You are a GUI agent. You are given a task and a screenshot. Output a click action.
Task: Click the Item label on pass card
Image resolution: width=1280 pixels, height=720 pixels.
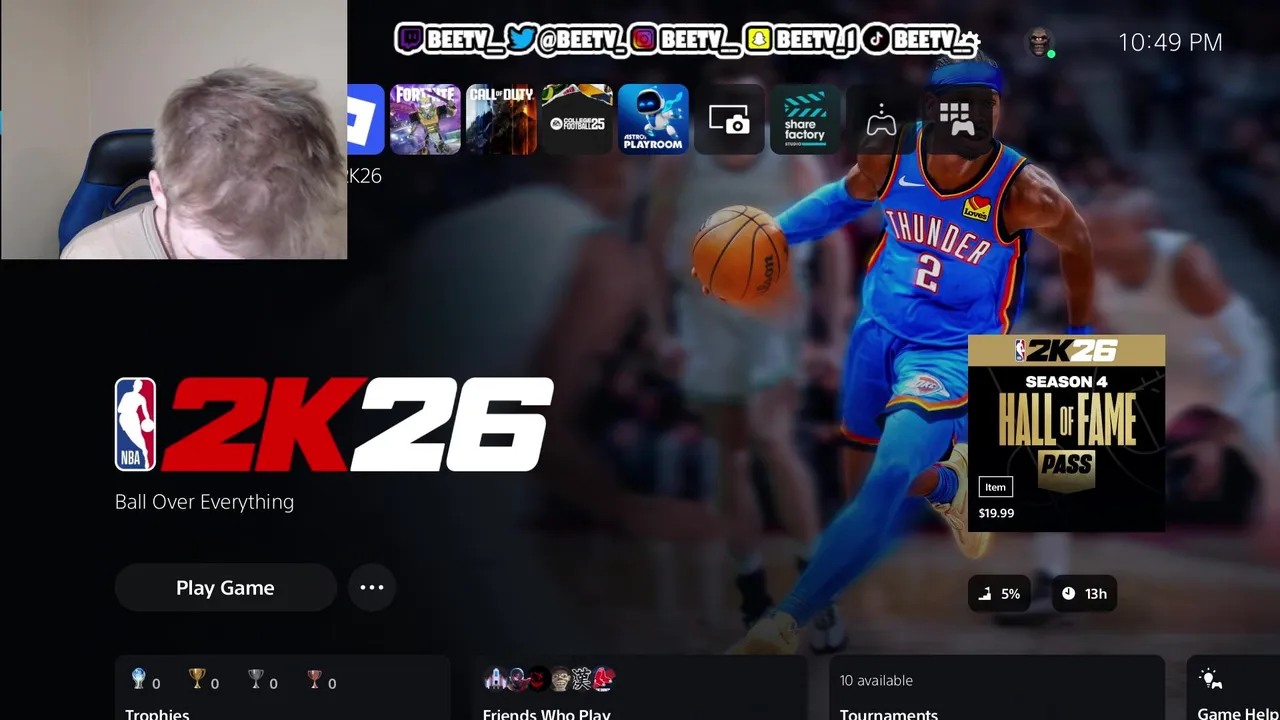click(x=995, y=487)
